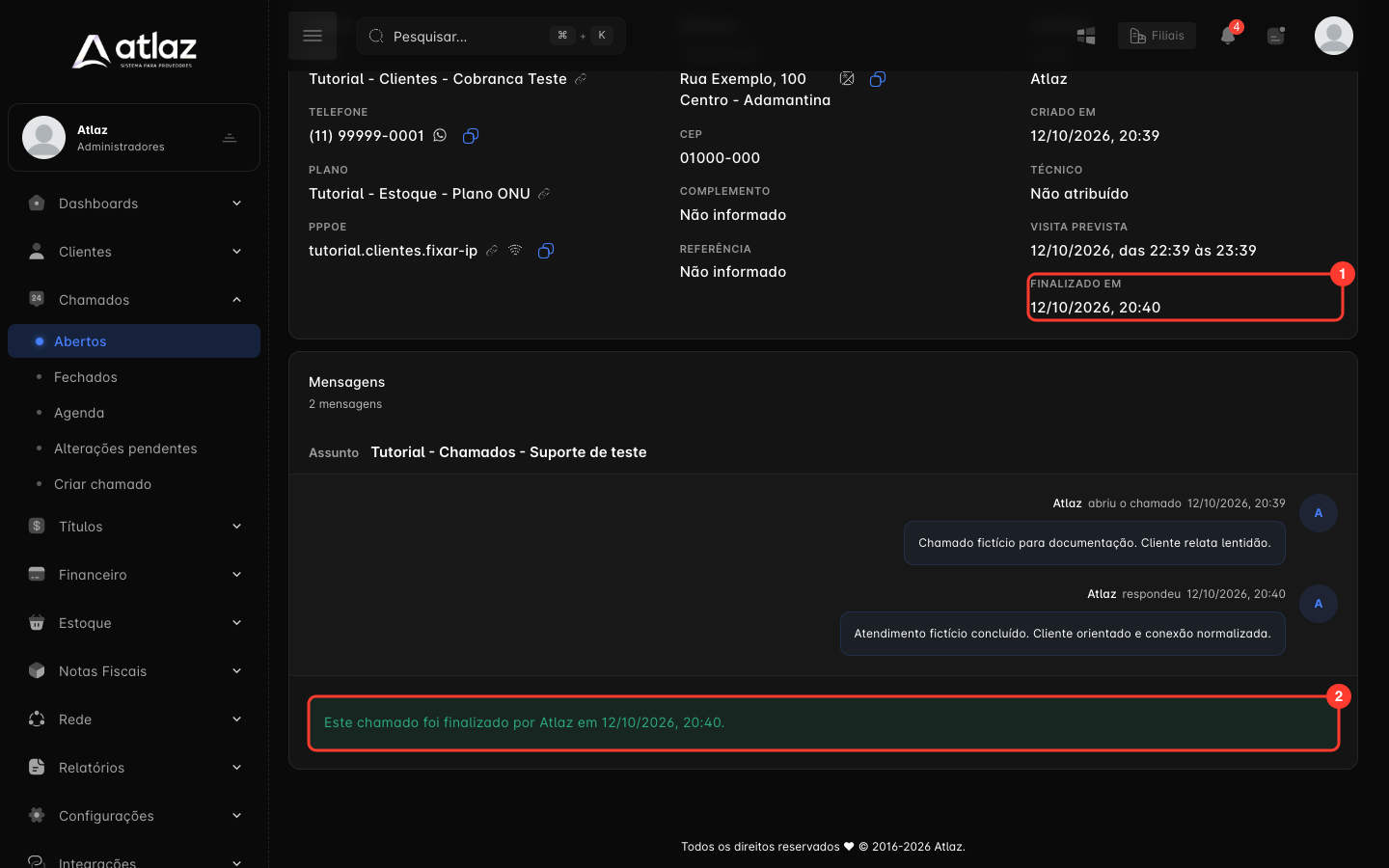
Task: Expand the Relatórios sidebar section
Action: point(134,768)
